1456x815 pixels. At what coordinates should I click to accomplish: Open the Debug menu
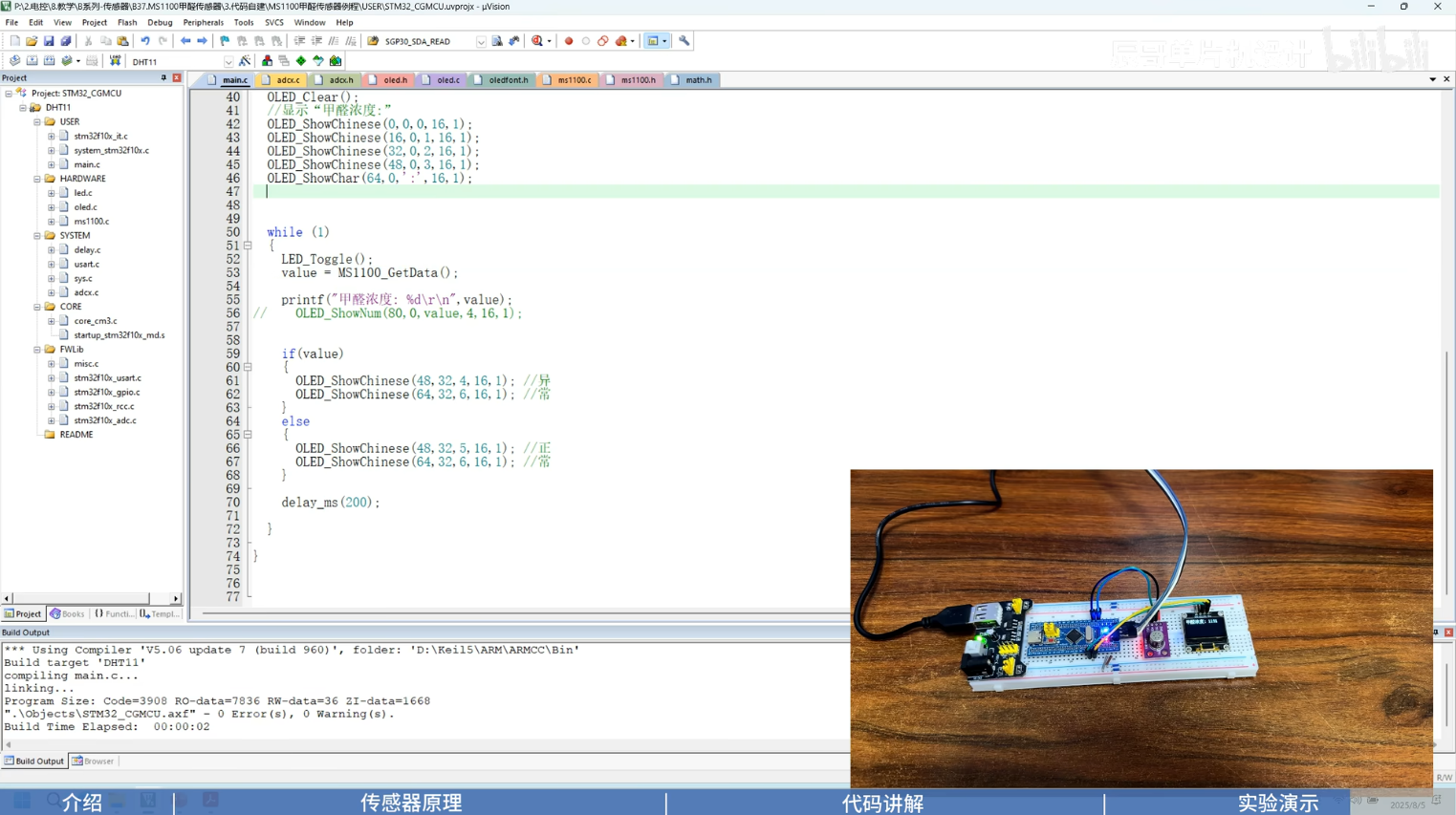(160, 22)
